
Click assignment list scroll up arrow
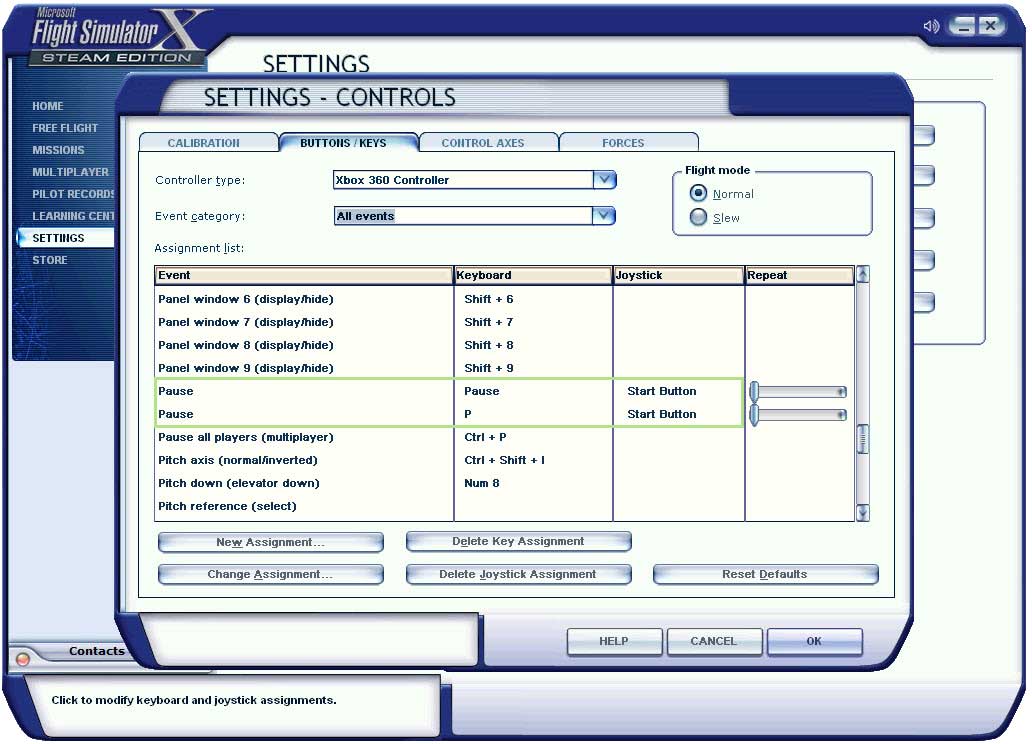[x=862, y=274]
